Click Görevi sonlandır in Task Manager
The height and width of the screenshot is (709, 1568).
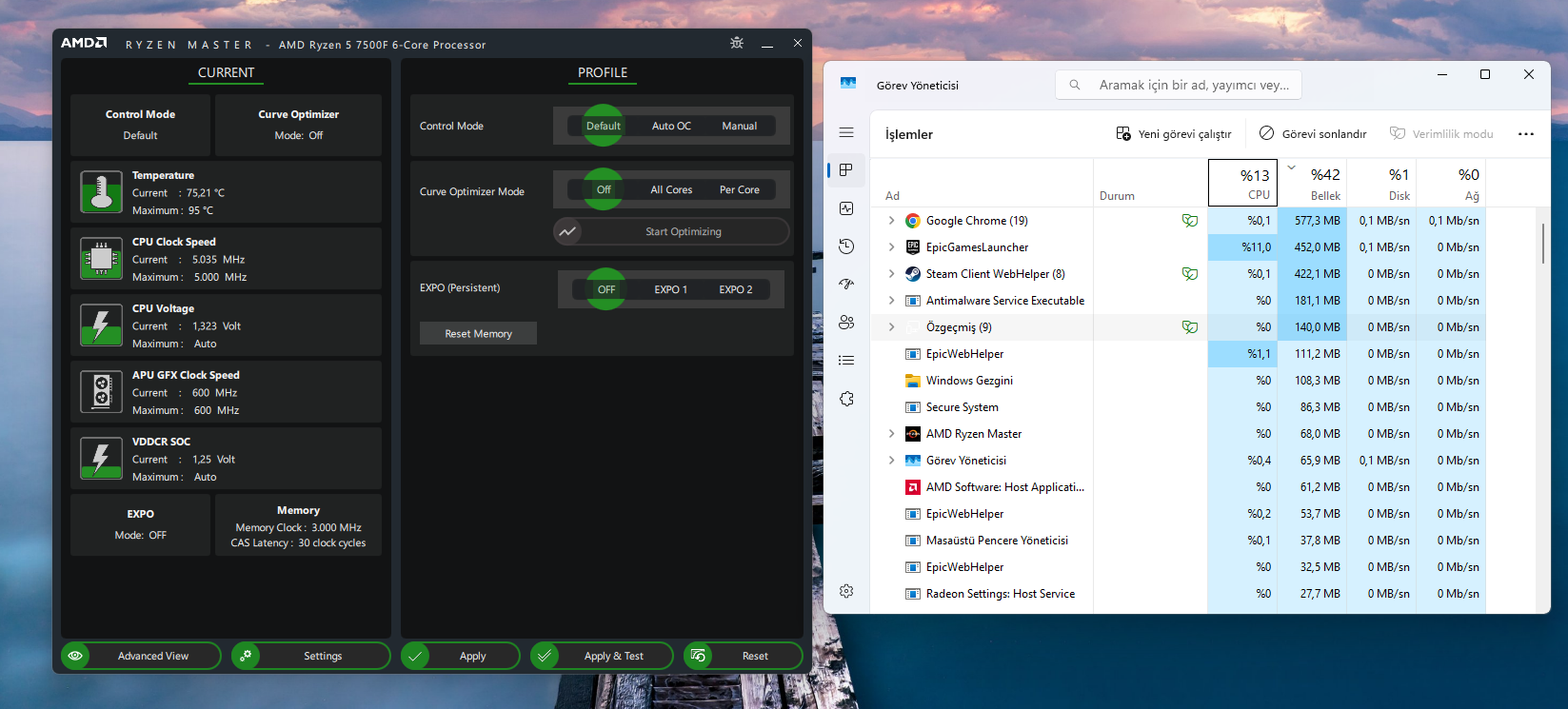point(1313,134)
